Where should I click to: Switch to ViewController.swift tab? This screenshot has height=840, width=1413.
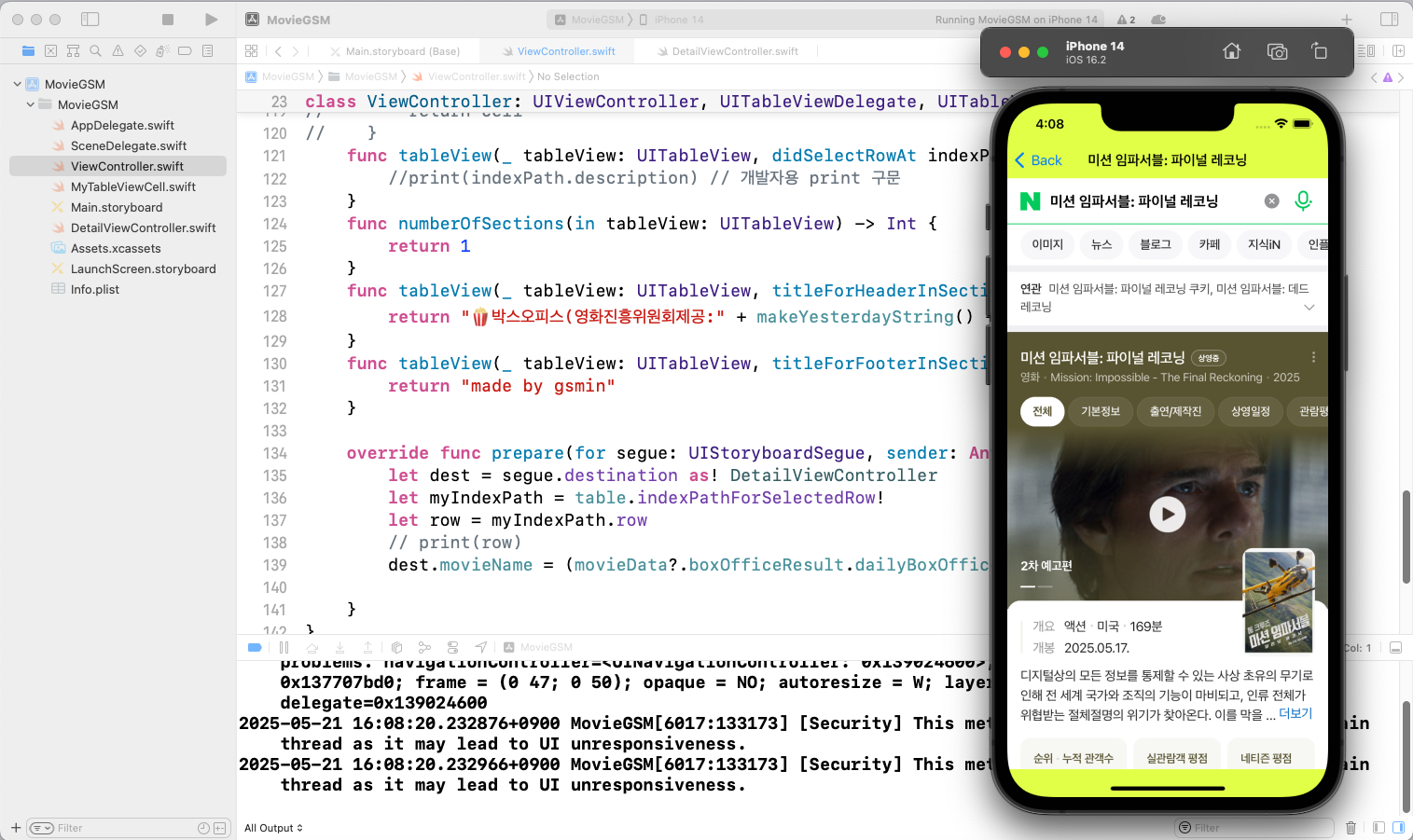click(x=559, y=51)
